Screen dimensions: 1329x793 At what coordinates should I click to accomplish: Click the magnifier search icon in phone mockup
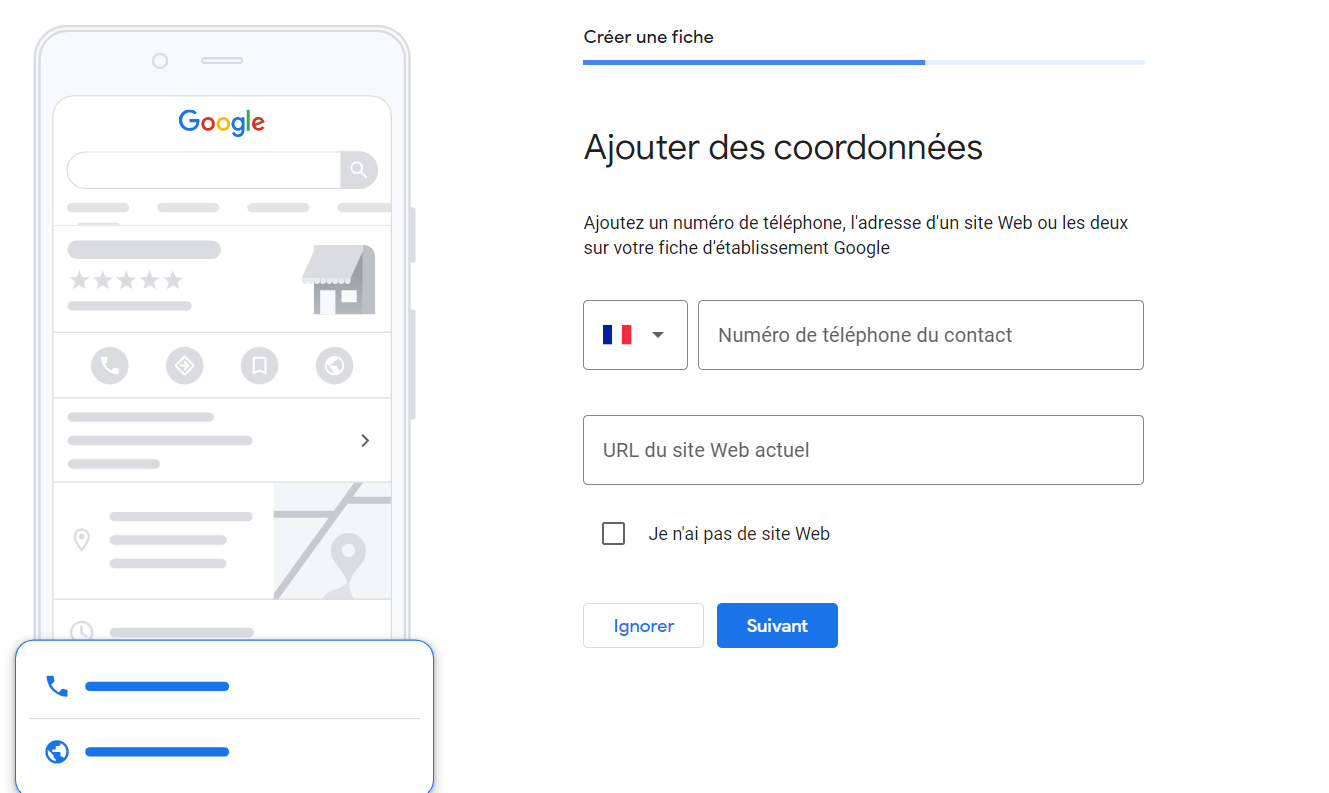pos(359,170)
